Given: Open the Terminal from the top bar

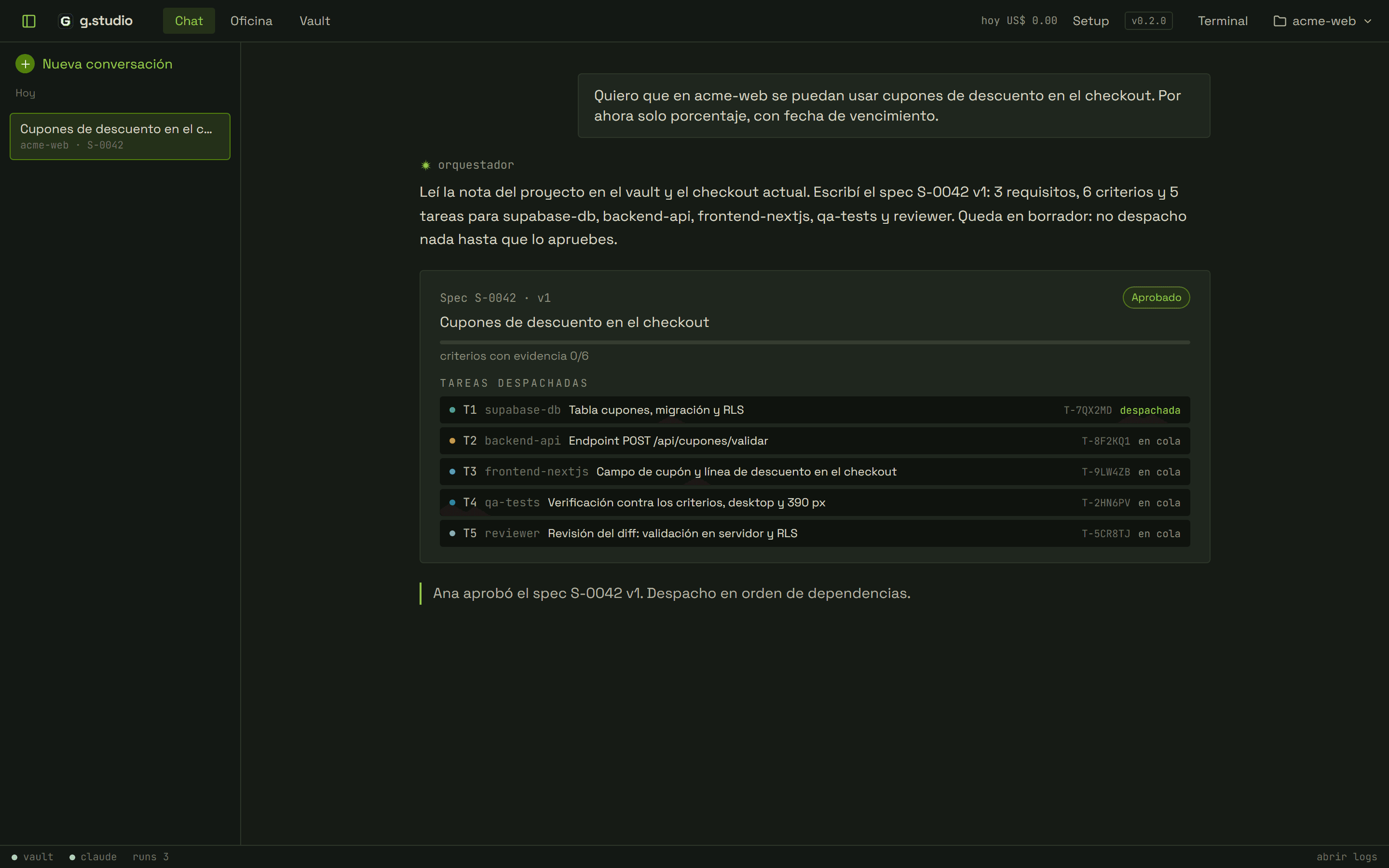Looking at the screenshot, I should tap(1223, 21).
